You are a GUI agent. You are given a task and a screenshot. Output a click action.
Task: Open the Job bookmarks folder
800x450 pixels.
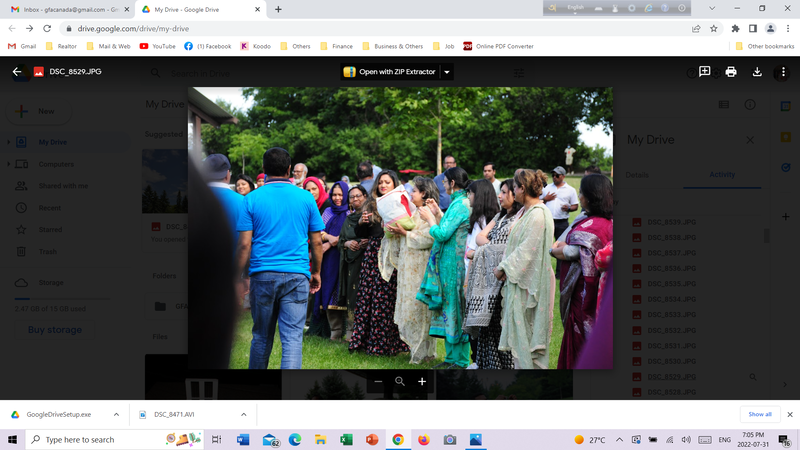click(x=443, y=46)
